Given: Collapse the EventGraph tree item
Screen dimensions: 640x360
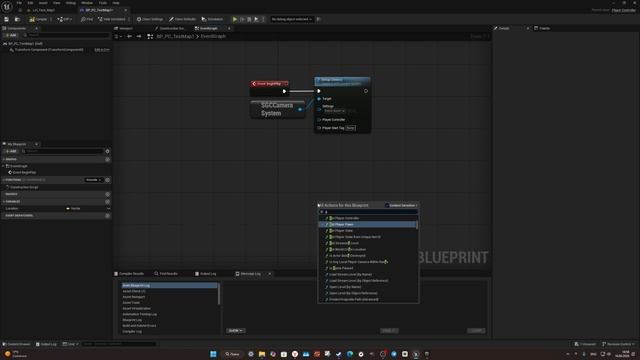Looking at the screenshot, I should coord(4,166).
